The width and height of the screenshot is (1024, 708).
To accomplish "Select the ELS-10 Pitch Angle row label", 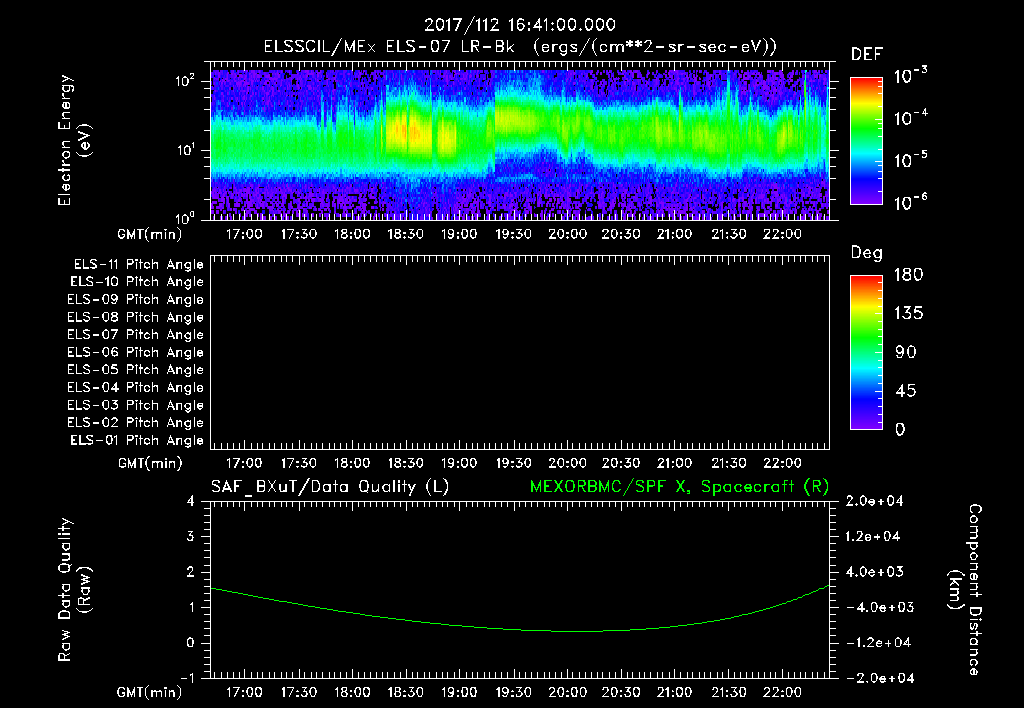I will coord(137,282).
